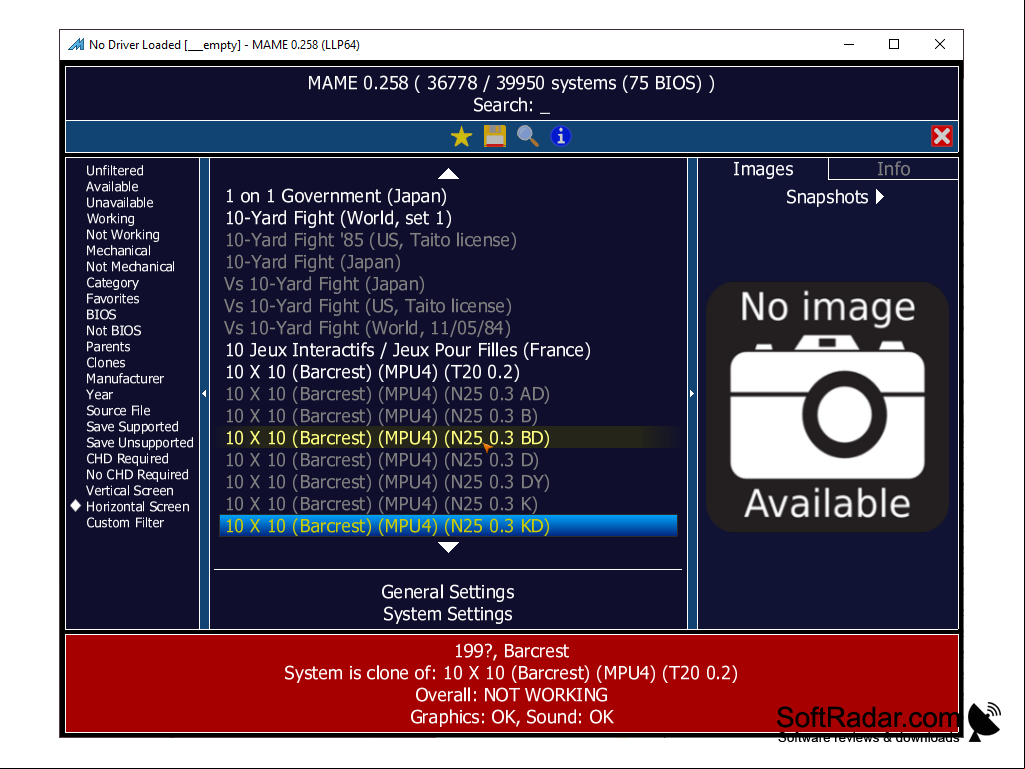Select the Not Mechanical filter
1025x769 pixels.
(130, 267)
